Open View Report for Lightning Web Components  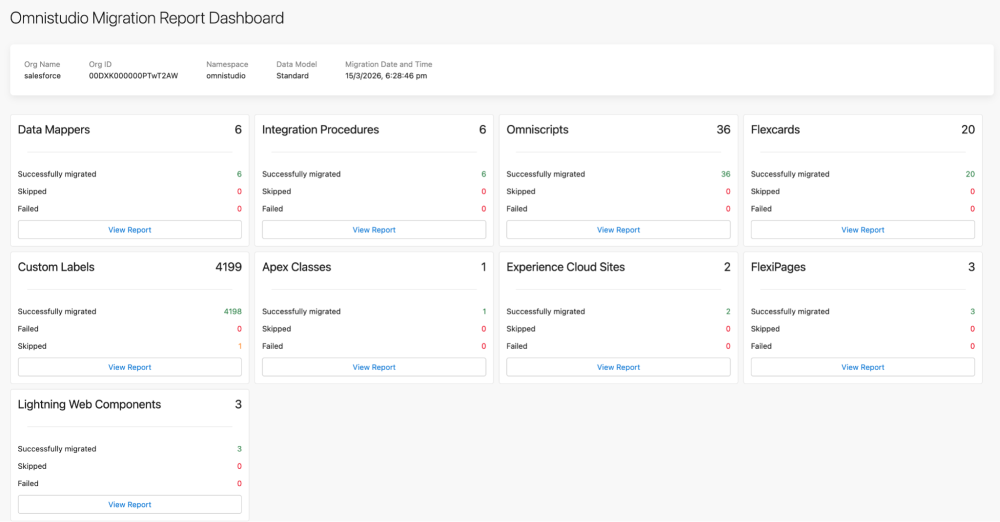click(x=129, y=504)
